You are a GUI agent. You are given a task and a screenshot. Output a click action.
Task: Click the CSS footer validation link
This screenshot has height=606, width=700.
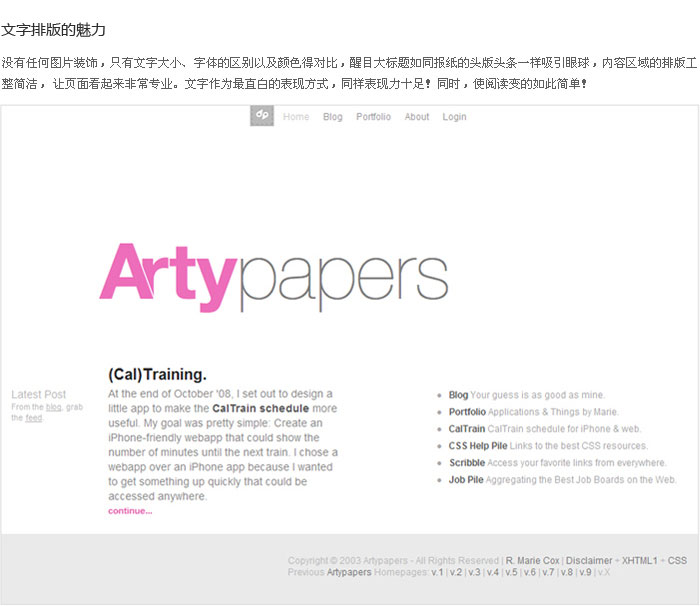coord(677,560)
